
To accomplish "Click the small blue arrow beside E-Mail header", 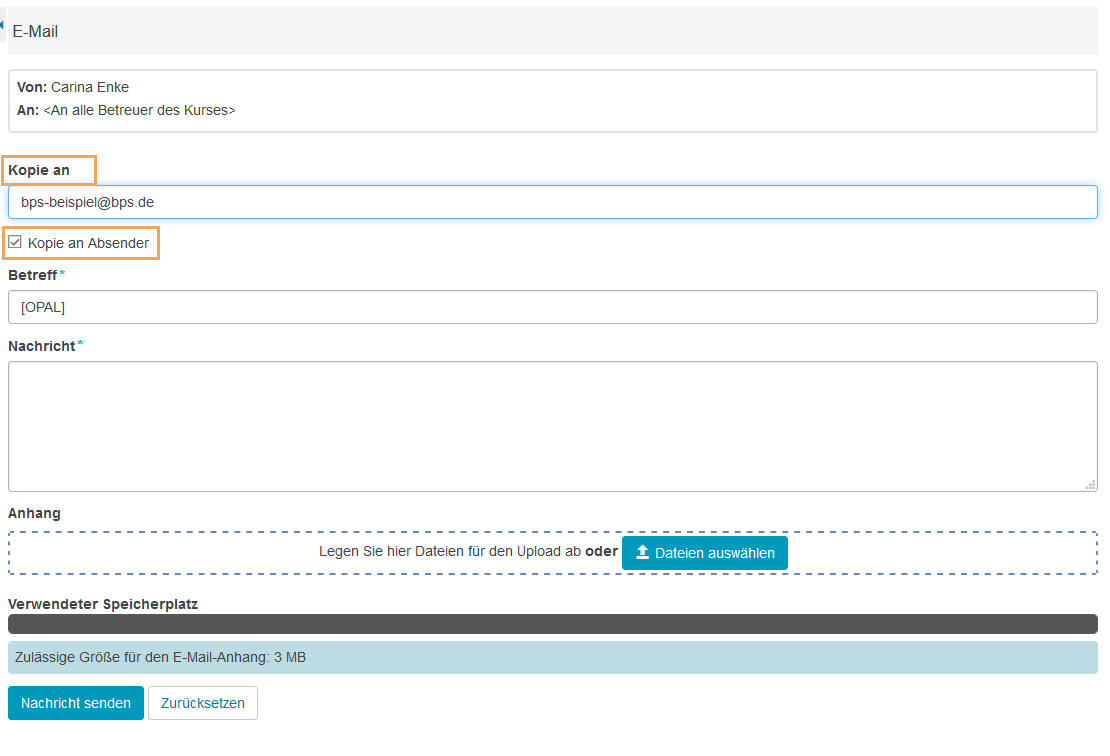I will tap(2, 25).
